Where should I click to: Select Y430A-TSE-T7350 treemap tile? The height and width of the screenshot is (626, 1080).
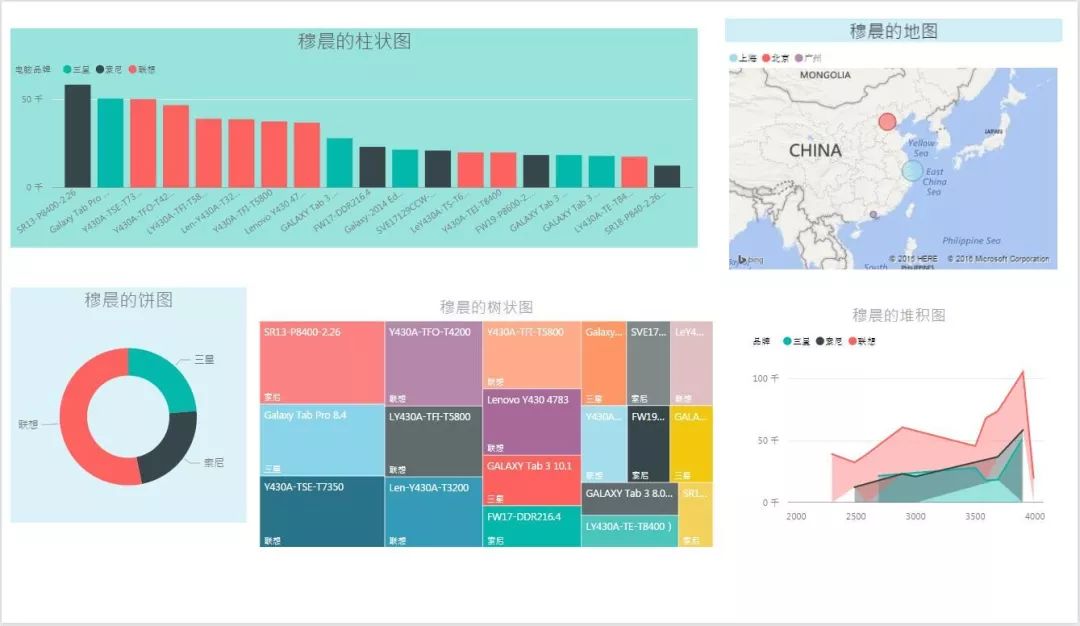coord(322,512)
